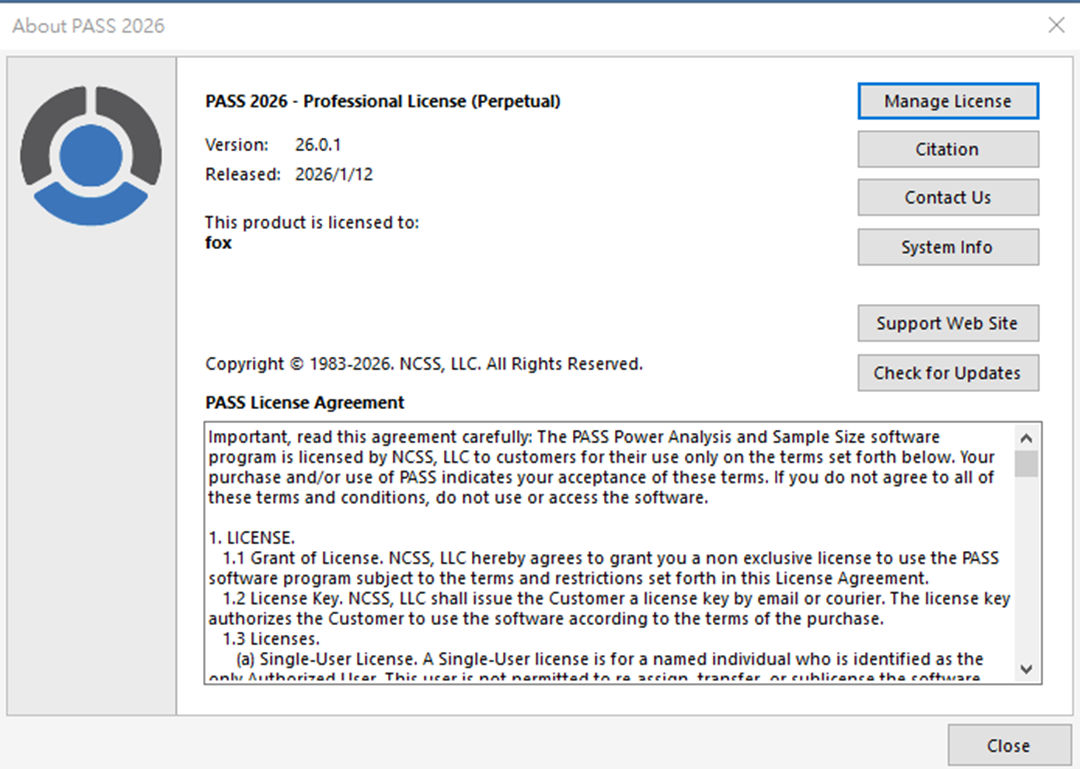This screenshot has width=1080, height=769.
Task: Click the 'This product is licensed to:' label
Action: tap(312, 223)
